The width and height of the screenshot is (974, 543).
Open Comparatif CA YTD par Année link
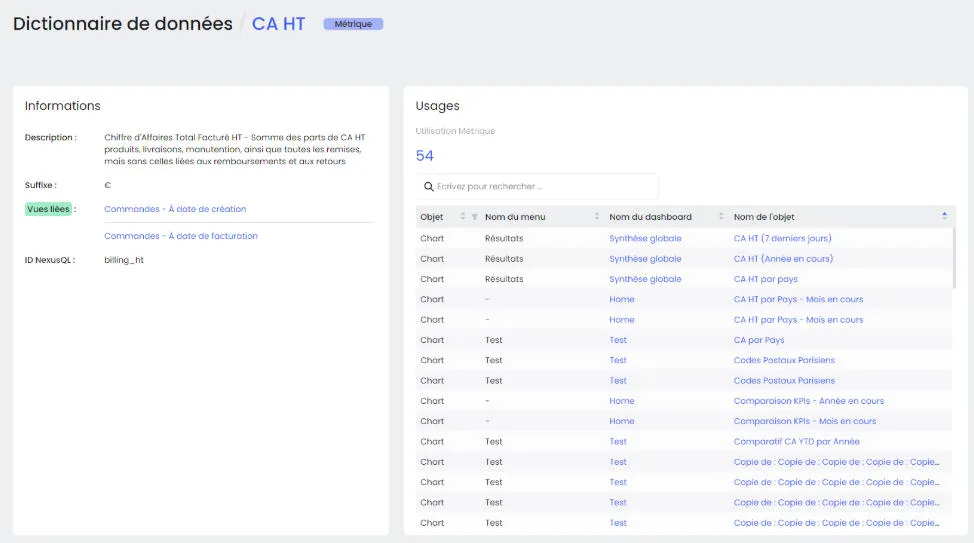pyautogui.click(x=796, y=442)
